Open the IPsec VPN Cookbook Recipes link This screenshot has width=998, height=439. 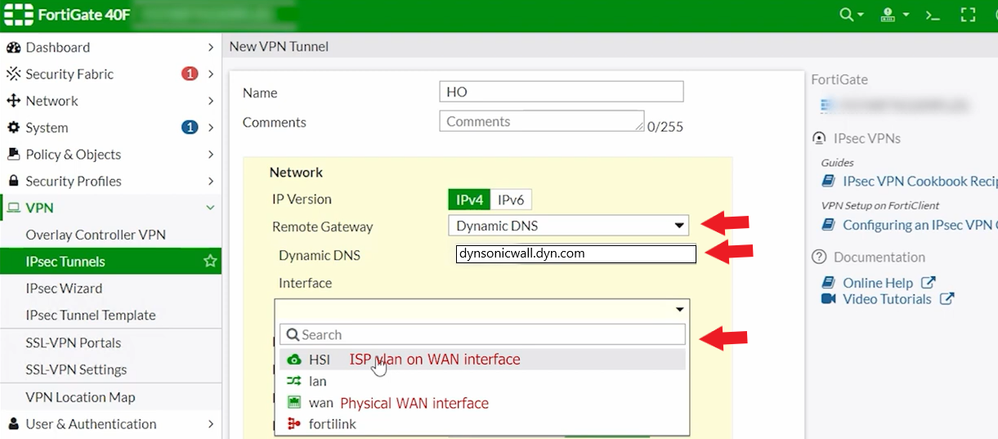920,181
